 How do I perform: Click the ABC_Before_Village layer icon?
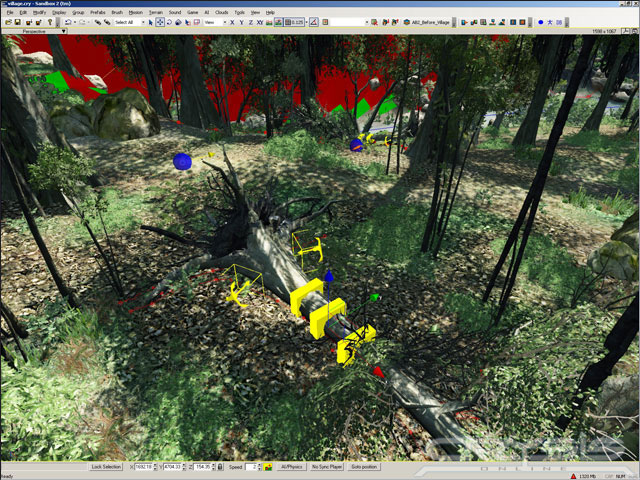click(407, 22)
